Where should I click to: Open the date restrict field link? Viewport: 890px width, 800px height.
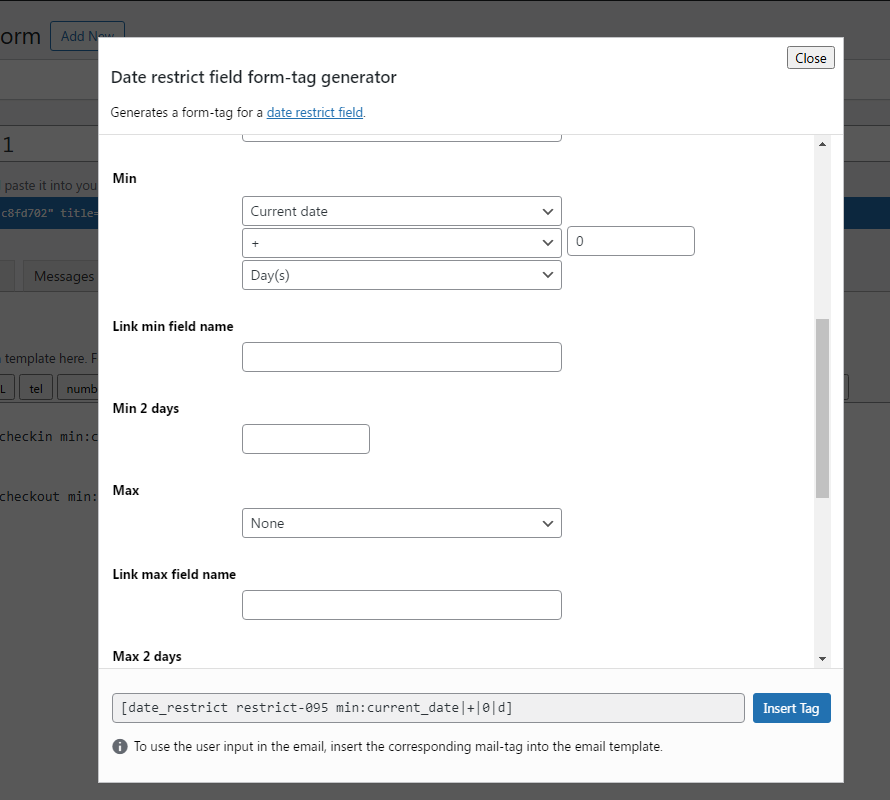314,112
